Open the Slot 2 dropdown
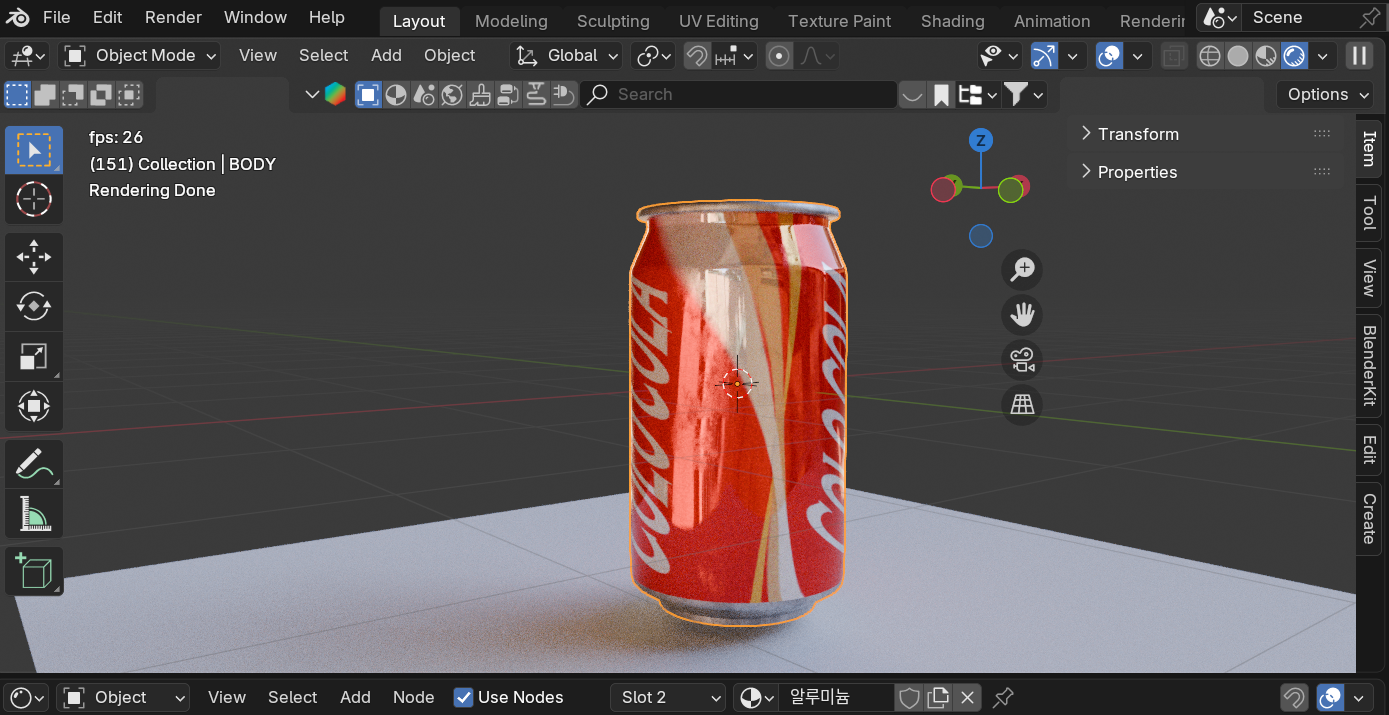Viewport: 1389px width, 715px height. point(668,697)
